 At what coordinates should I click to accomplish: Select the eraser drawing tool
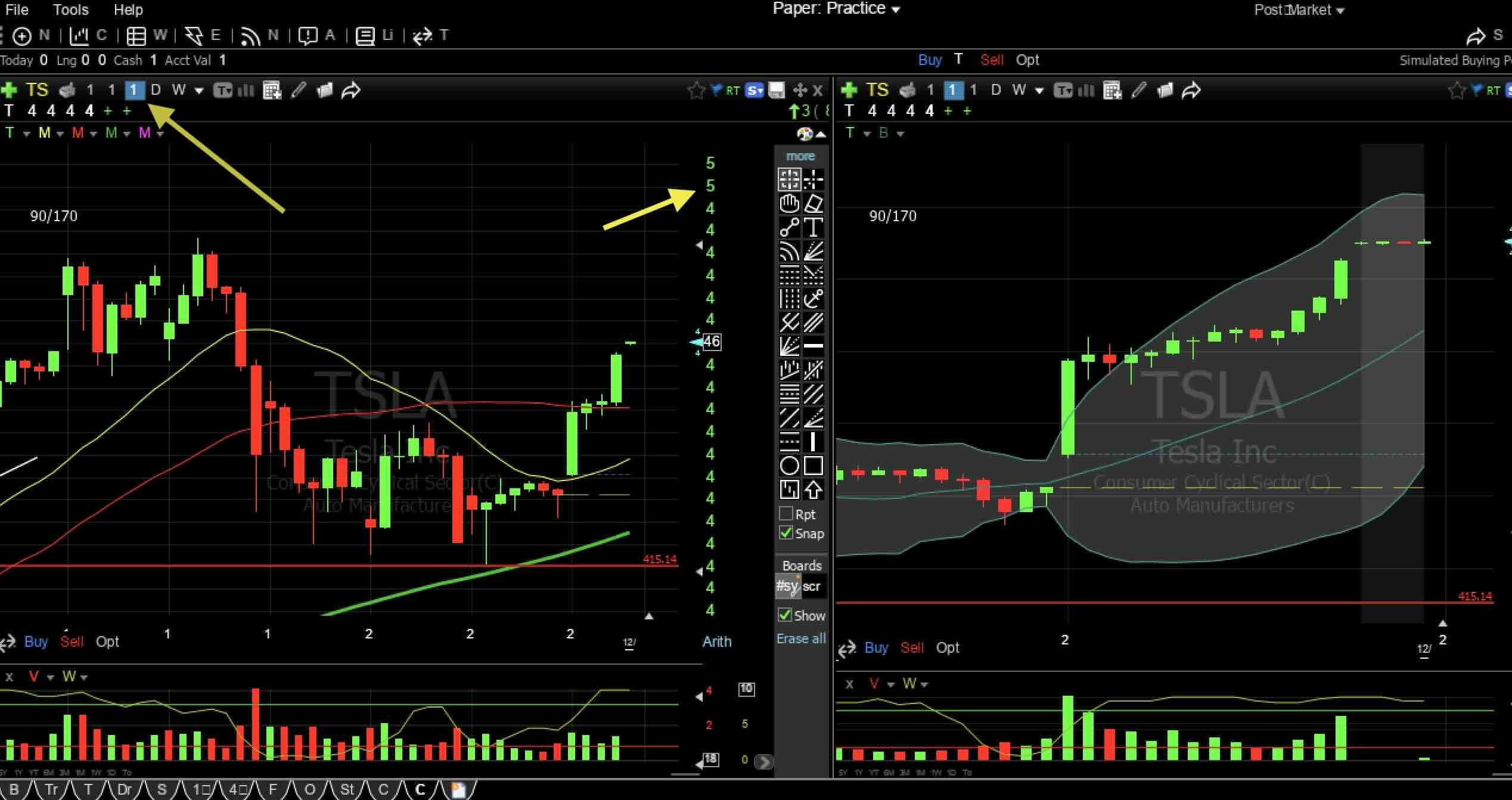pos(814,204)
